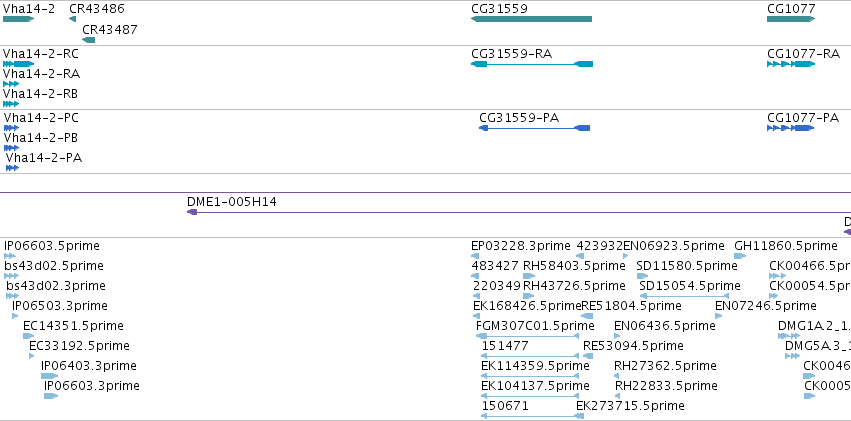
Task: Click the EN07246.5prime EST label
Action: click(766, 305)
